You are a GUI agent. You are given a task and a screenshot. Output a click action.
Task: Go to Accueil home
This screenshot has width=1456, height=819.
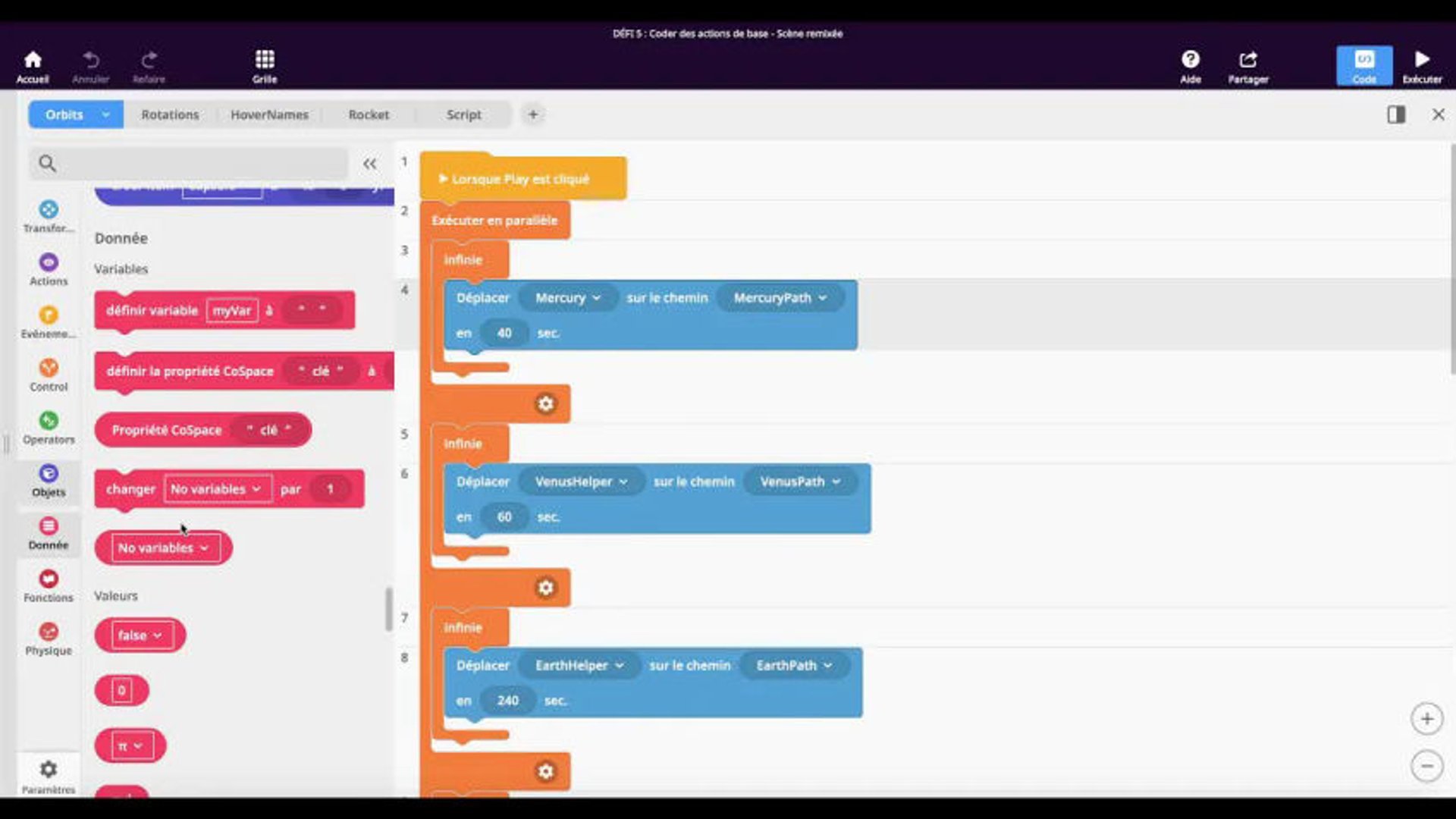point(33,67)
